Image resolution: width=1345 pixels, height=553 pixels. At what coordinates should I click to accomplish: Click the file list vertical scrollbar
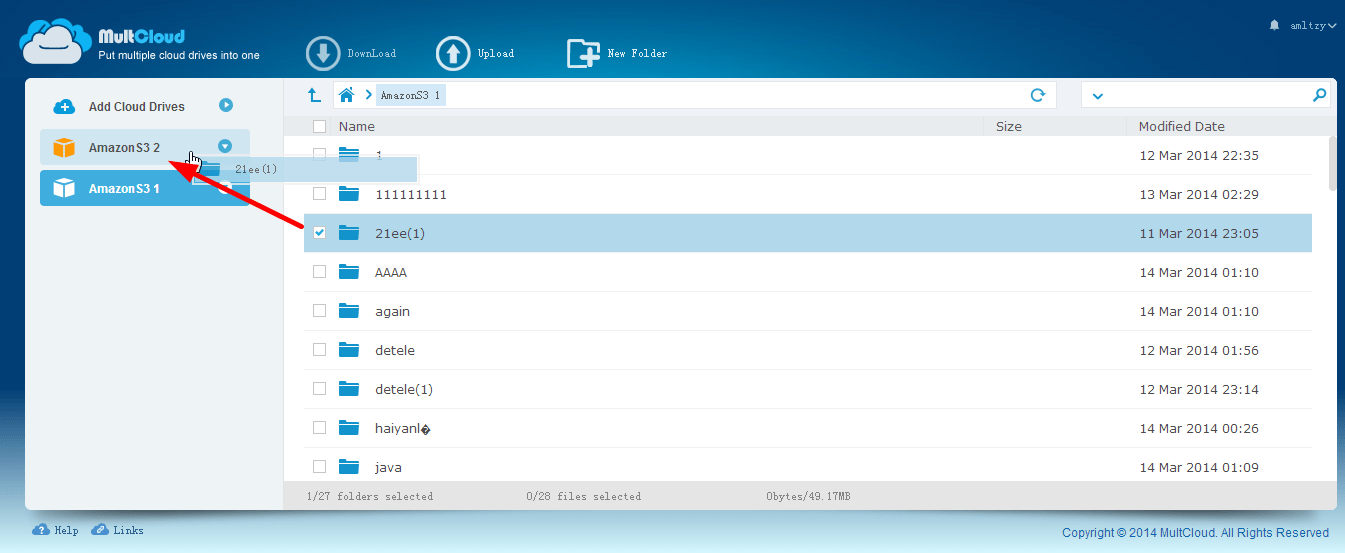coord(1332,163)
